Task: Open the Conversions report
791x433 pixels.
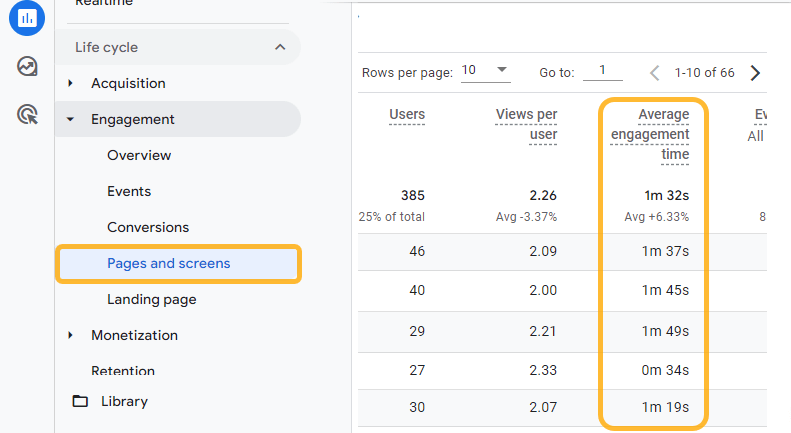Action: pyautogui.click(x=148, y=227)
